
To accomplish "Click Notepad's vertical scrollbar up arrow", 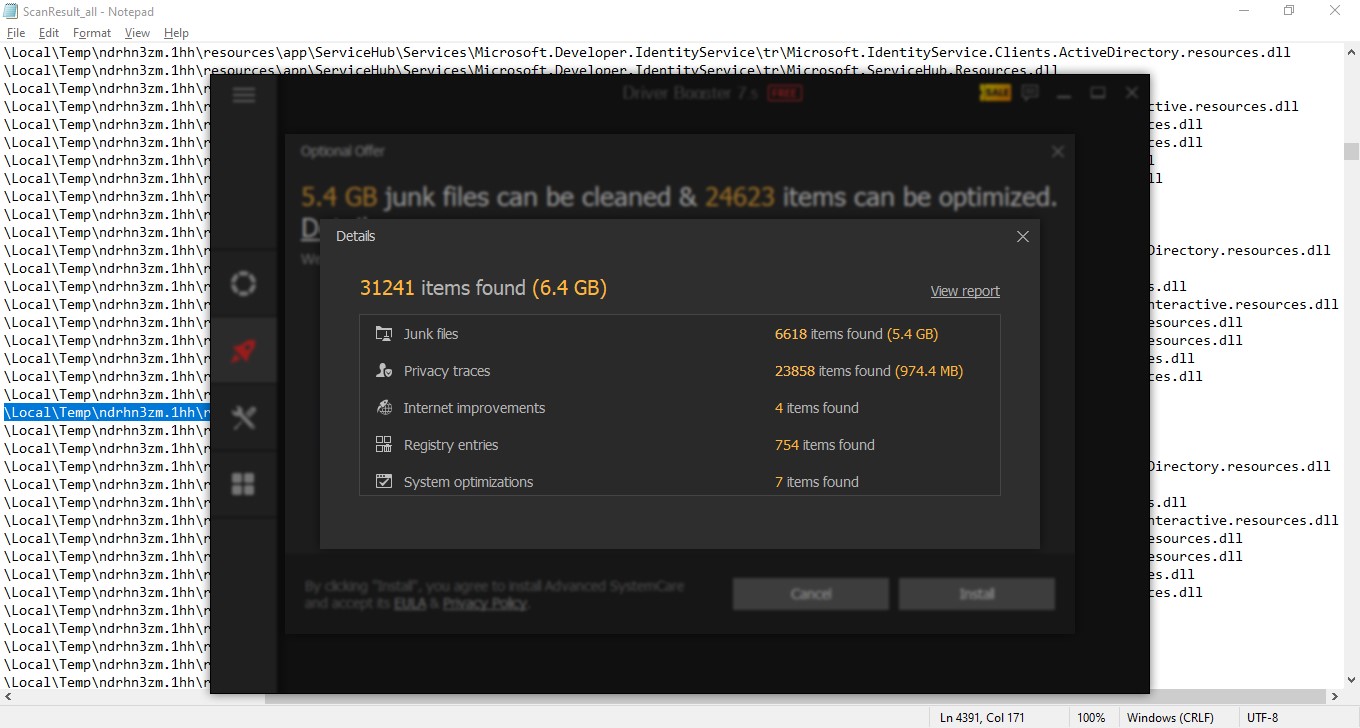I will 1351,51.
